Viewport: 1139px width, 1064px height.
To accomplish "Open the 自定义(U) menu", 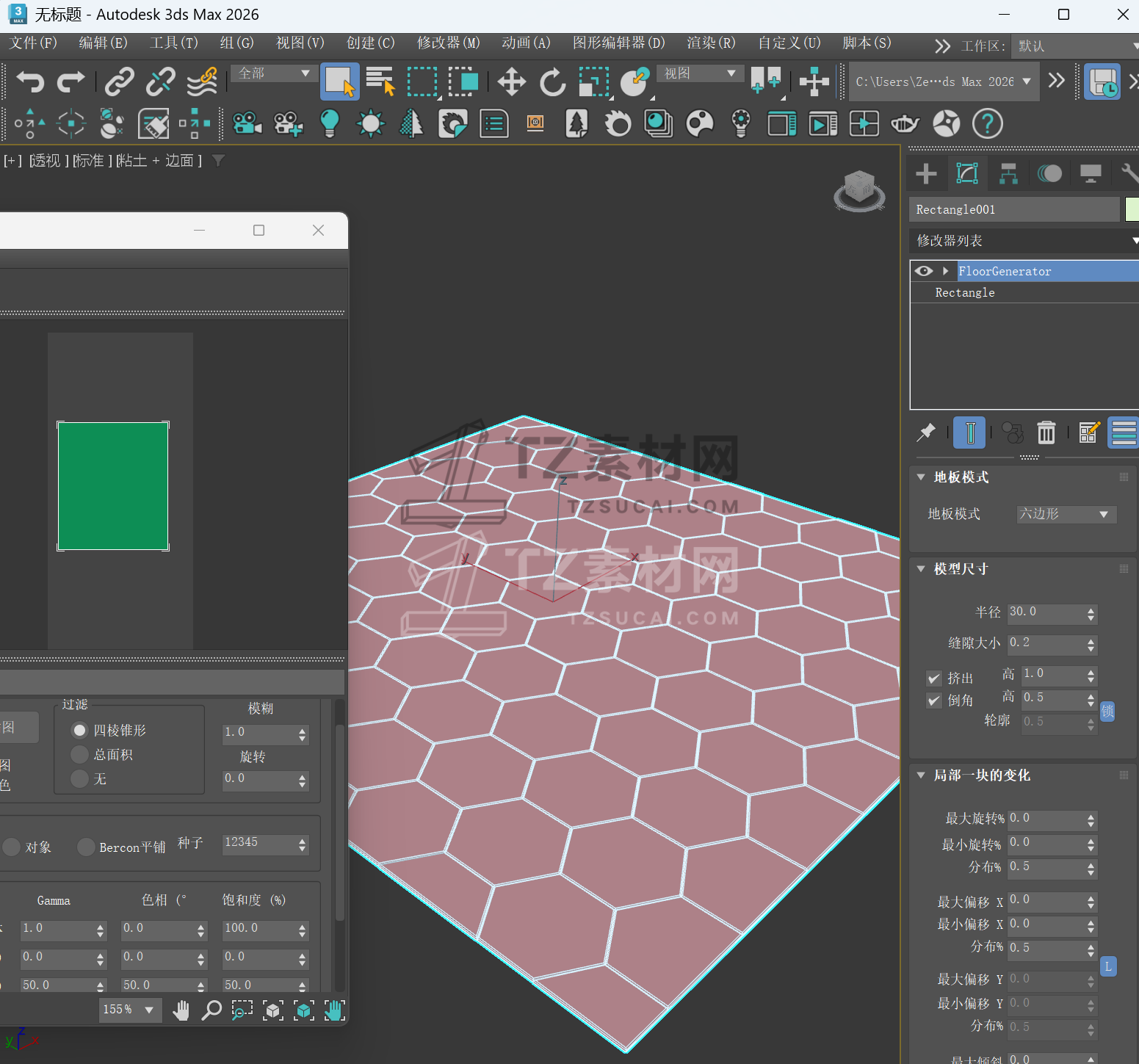I will pyautogui.click(x=789, y=43).
